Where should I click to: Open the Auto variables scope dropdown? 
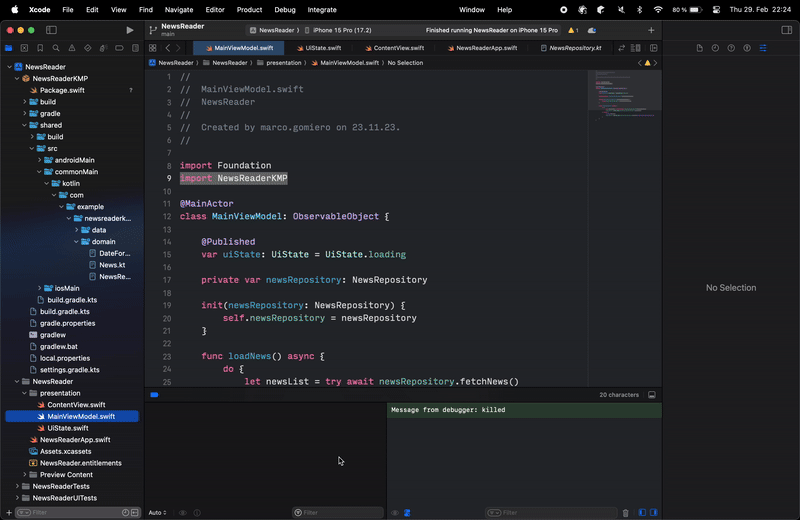coord(157,513)
